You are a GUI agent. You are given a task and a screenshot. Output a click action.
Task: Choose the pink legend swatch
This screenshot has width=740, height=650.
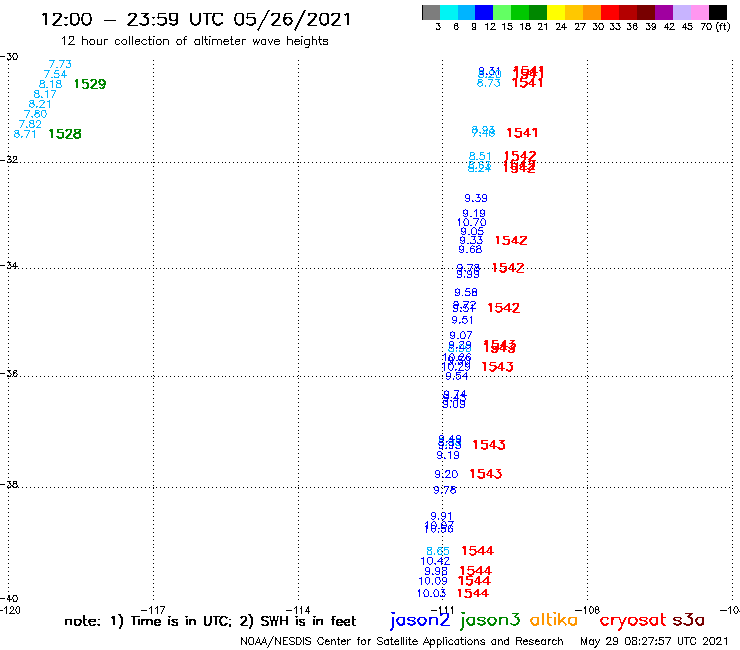700,13
